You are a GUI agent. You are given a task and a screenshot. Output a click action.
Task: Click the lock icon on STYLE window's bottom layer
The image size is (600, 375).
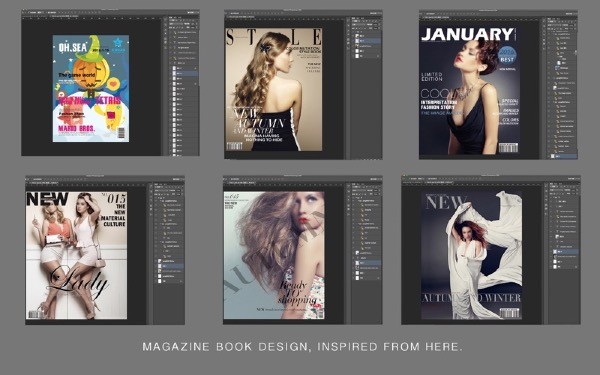point(378,56)
